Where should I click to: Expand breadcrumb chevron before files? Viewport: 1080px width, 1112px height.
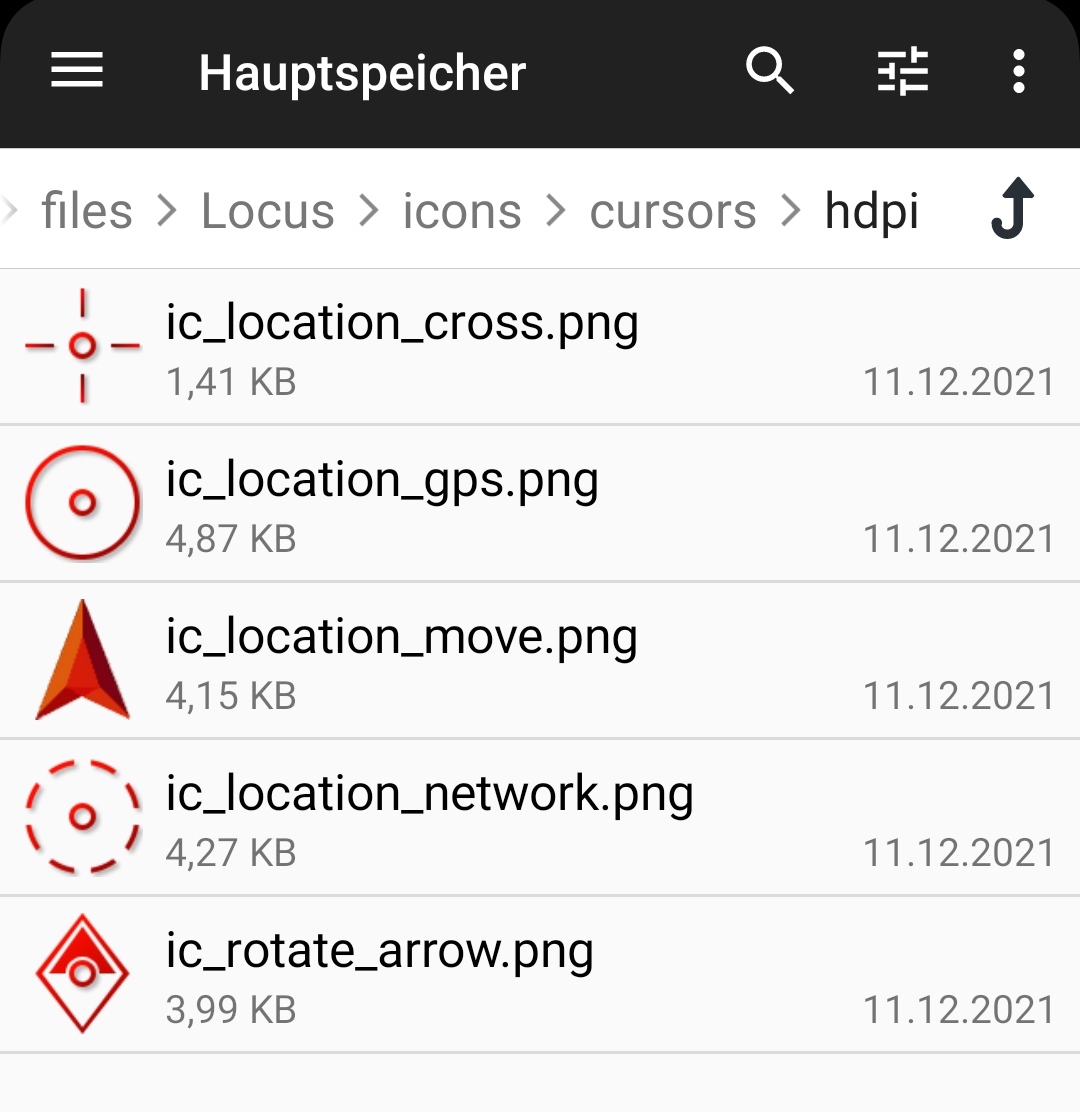pos(10,211)
